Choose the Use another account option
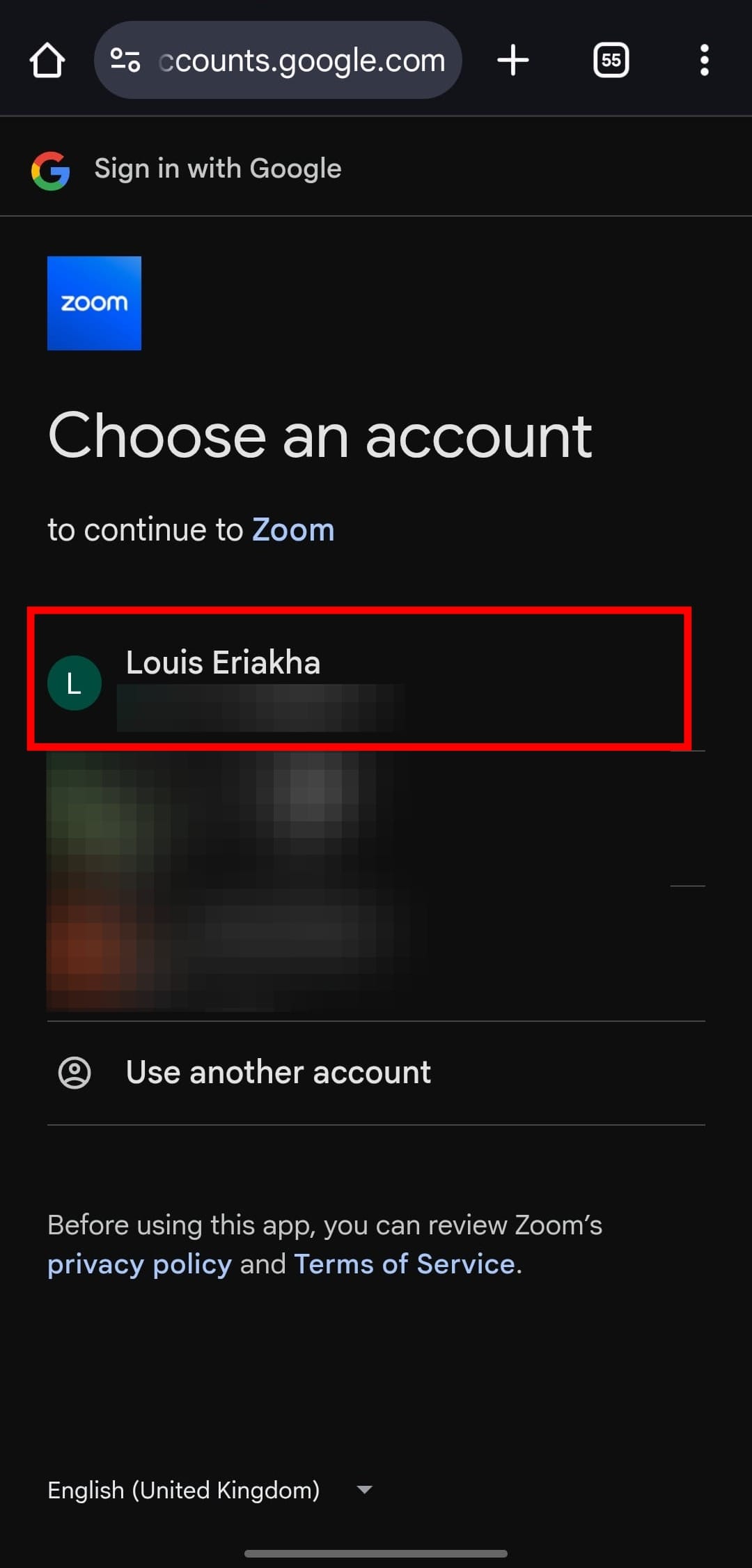The height and width of the screenshot is (1568, 752). coord(279,1072)
